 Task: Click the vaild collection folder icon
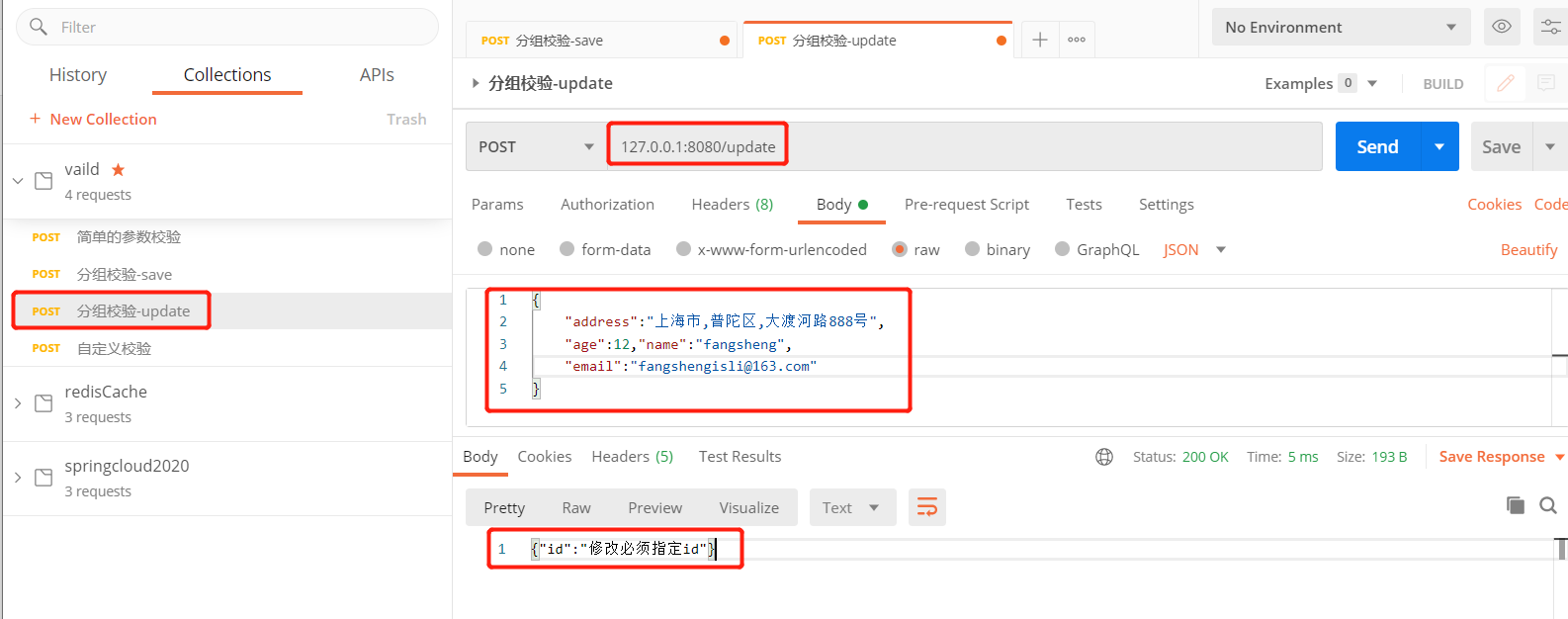pyautogui.click(x=44, y=181)
